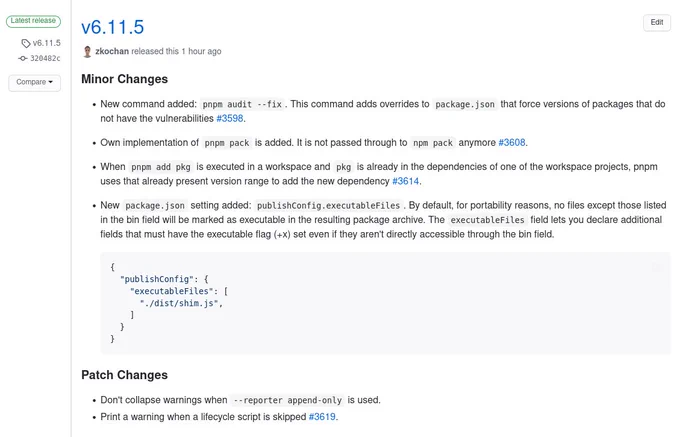Click the publishConfig JSON code block

[x=385, y=303]
